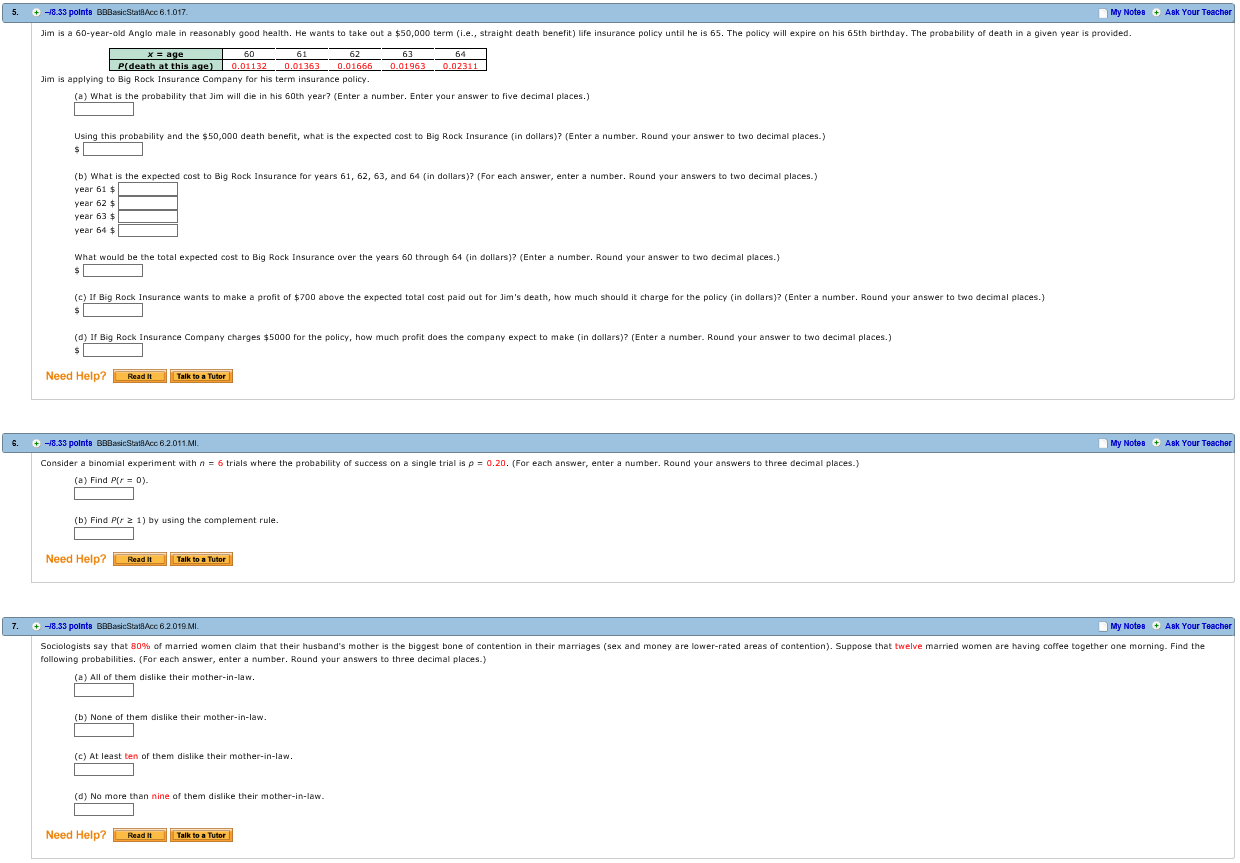Click question code BBBasicStat8Acc 6.1.017

[142, 12]
